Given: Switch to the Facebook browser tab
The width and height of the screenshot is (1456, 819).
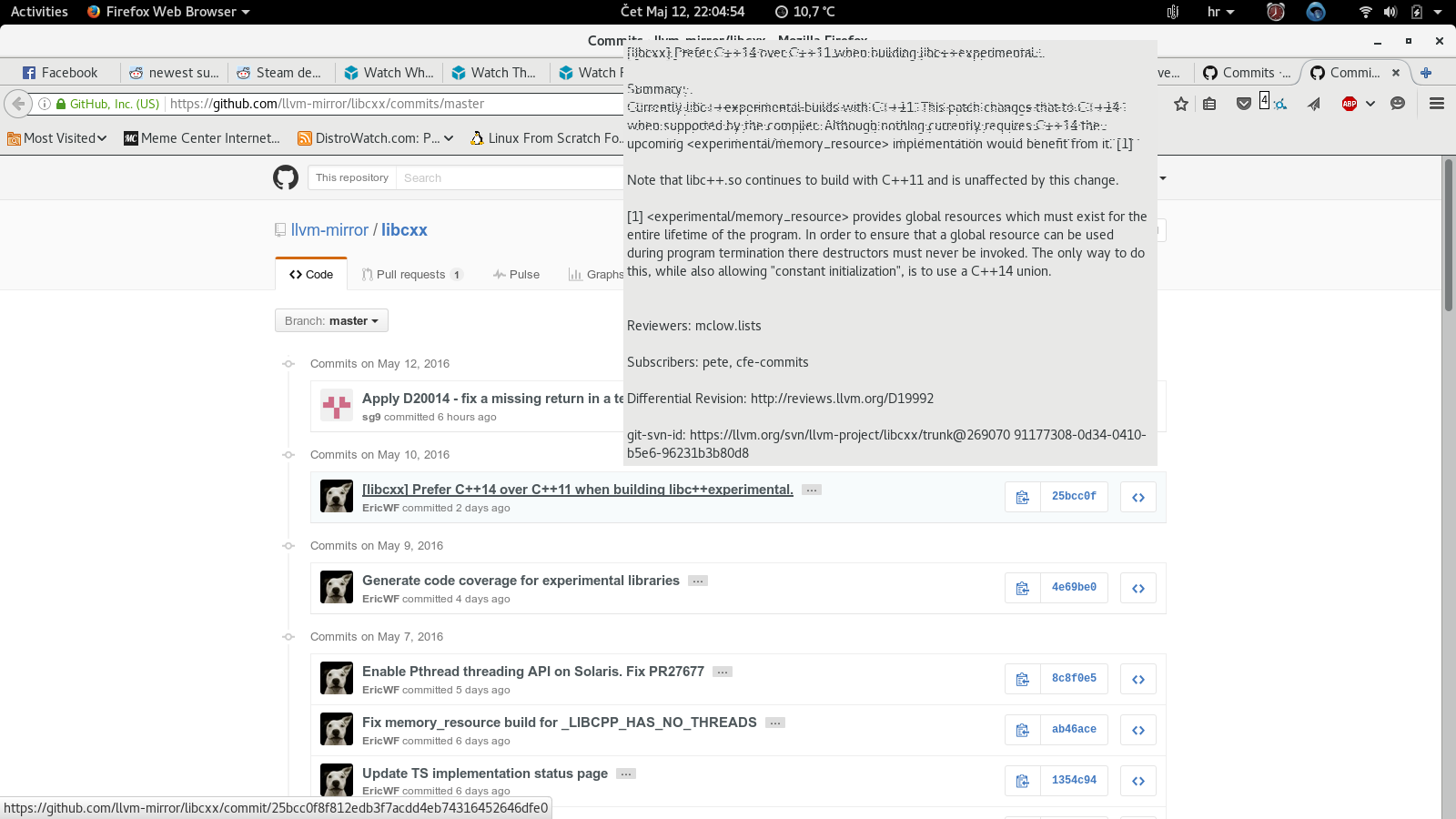Looking at the screenshot, I should click(x=61, y=73).
